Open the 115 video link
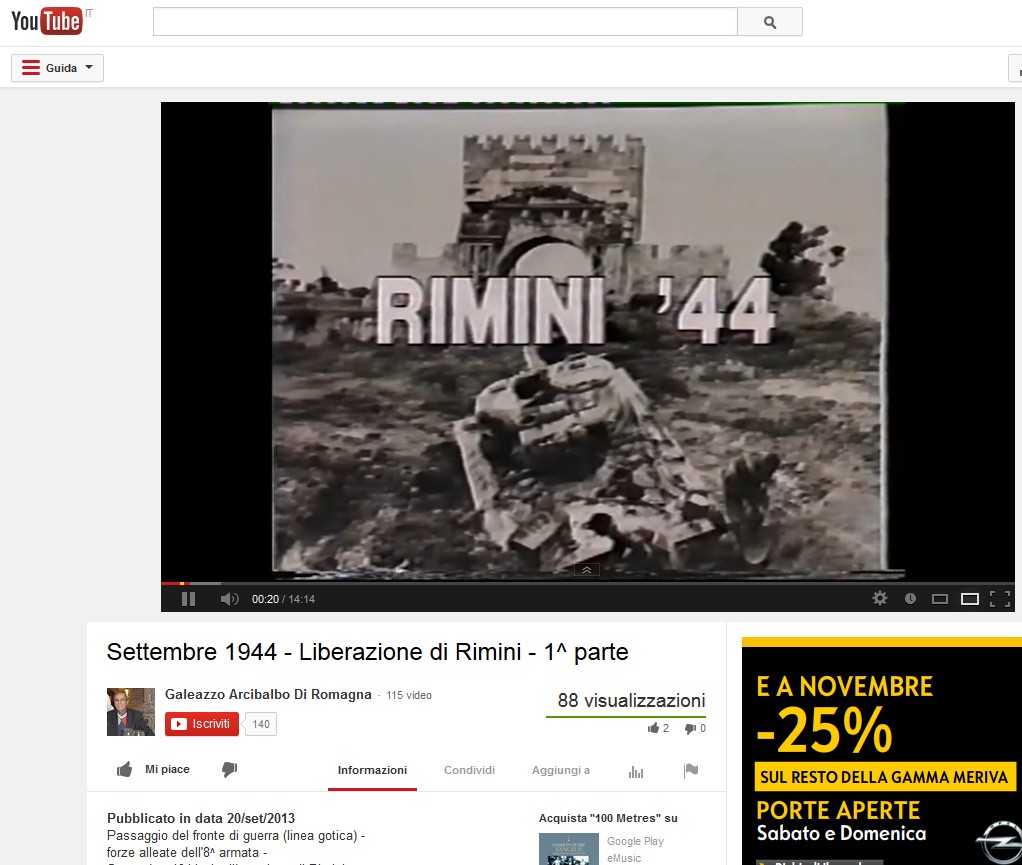Screen dimensions: 1022x865 pos(409,696)
